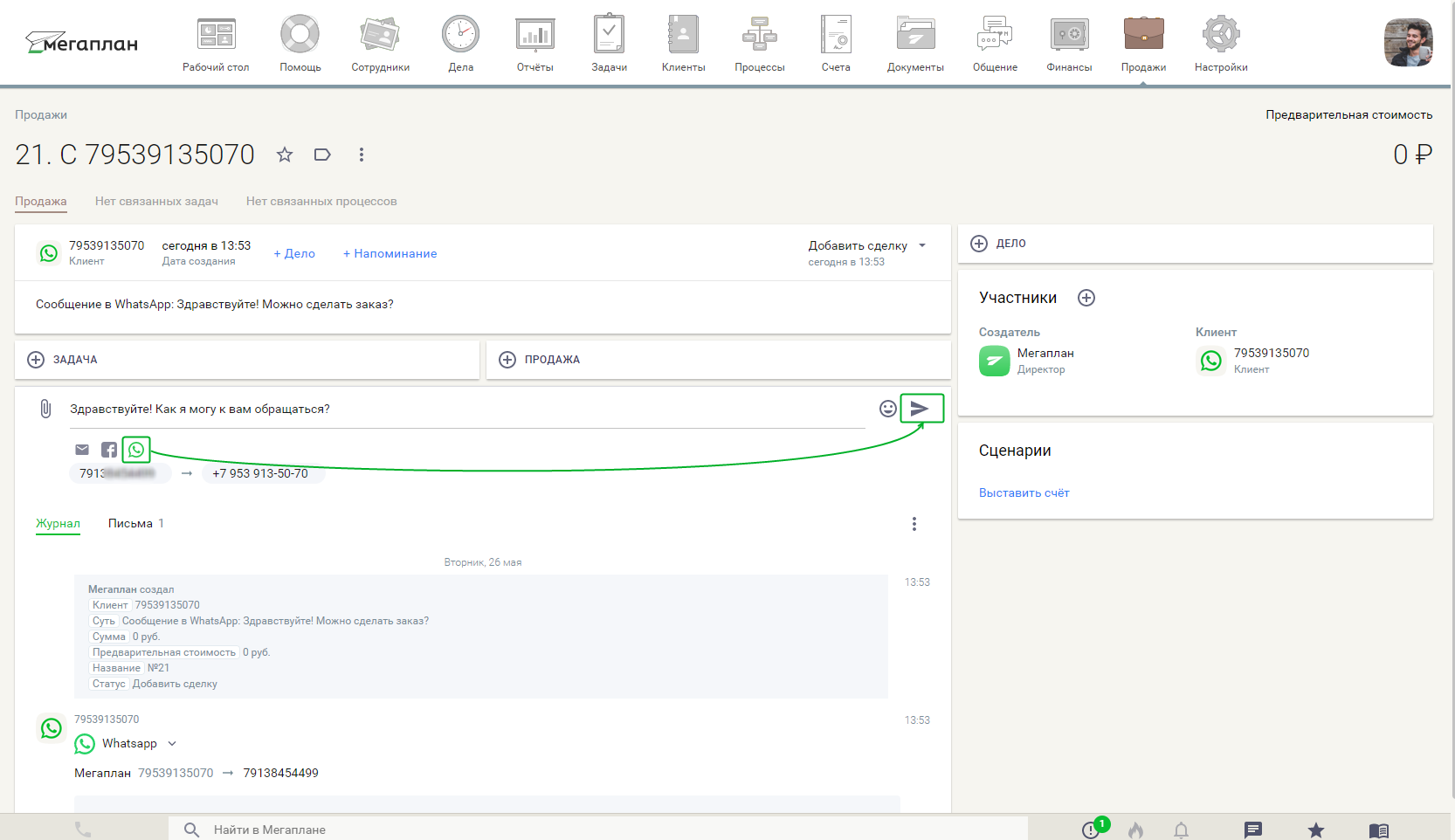1455x840 pixels.
Task: Open the Дела clock section
Action: pyautogui.click(x=461, y=45)
